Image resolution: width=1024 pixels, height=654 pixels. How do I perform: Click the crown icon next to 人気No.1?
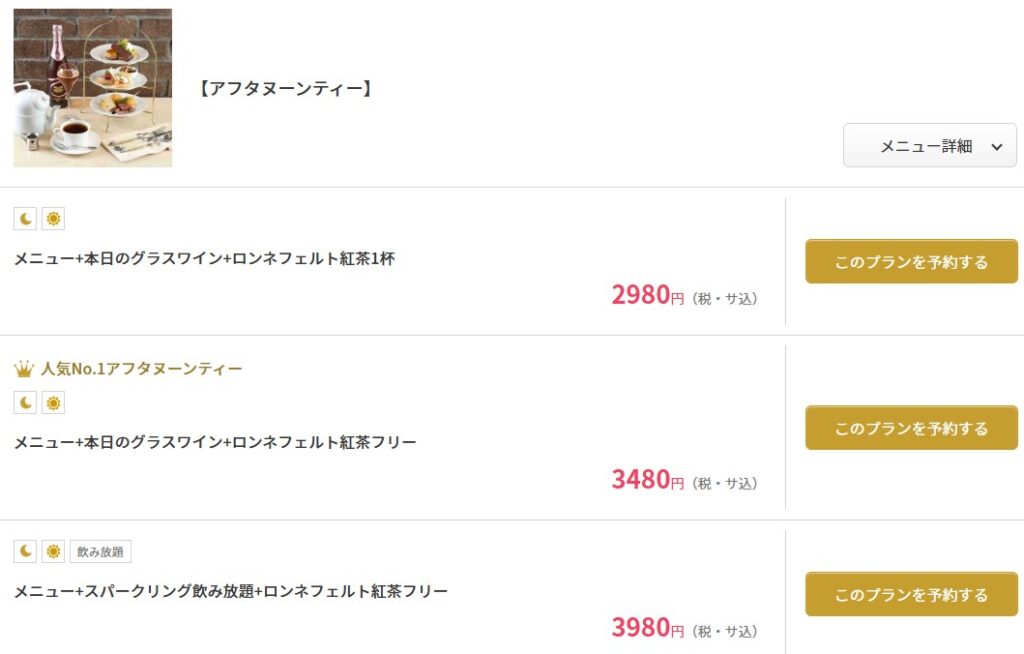24,369
